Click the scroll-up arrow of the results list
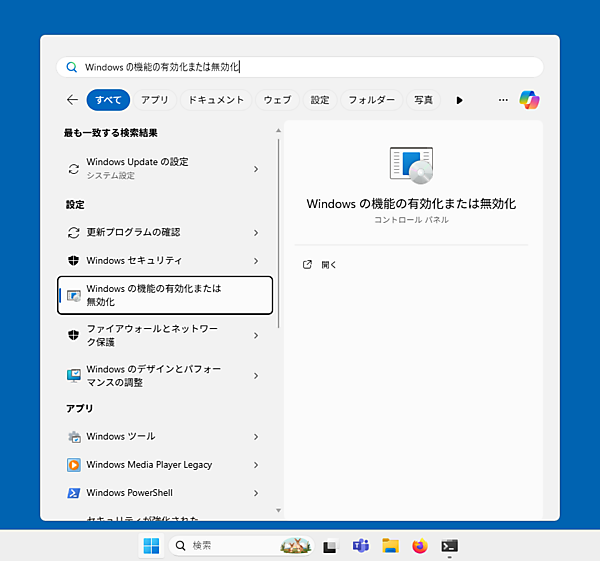The height and width of the screenshot is (561, 600). coord(278,131)
